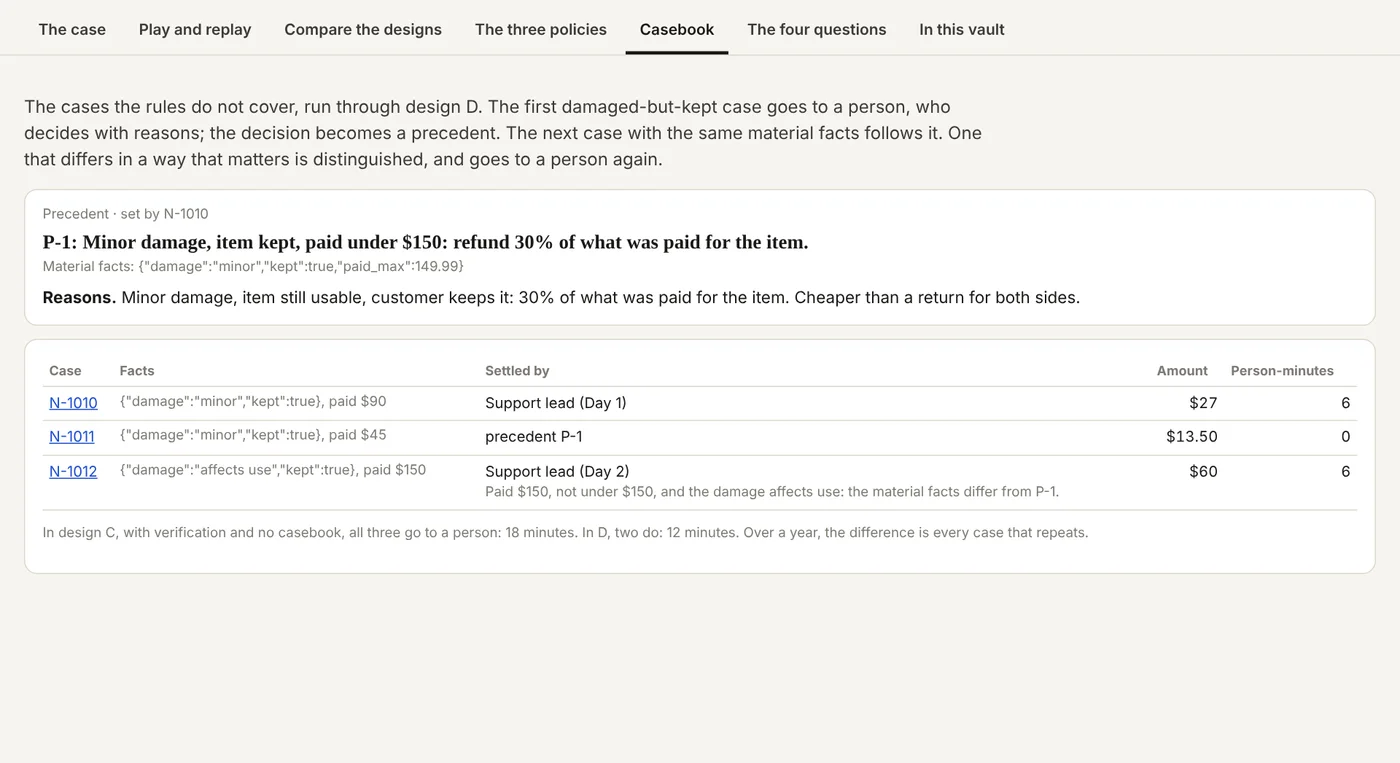1400x763 pixels.
Task: Click the precedent P-1 settled-by cell
Action: 534,437
